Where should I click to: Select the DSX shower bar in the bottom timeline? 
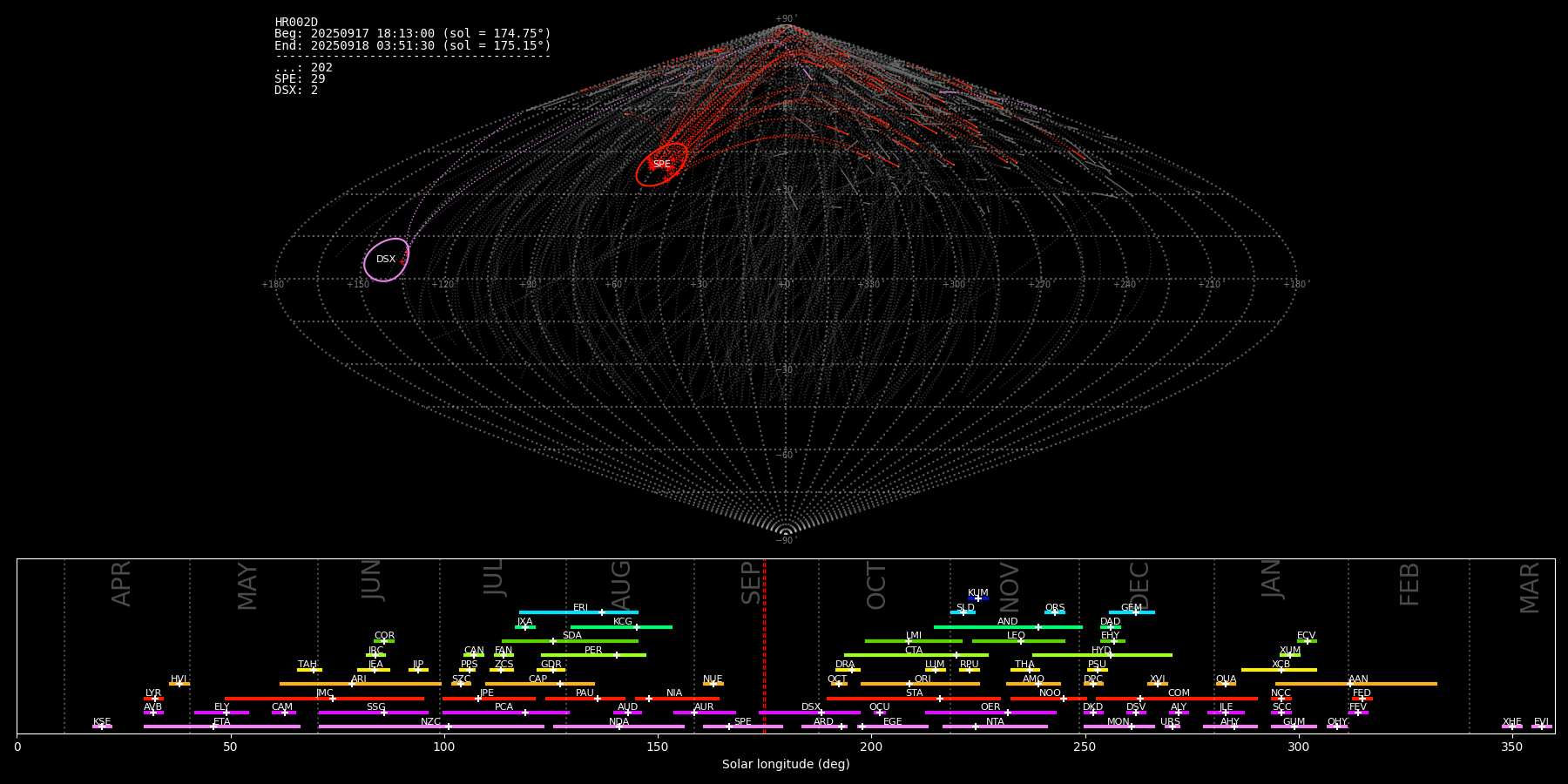[809, 713]
